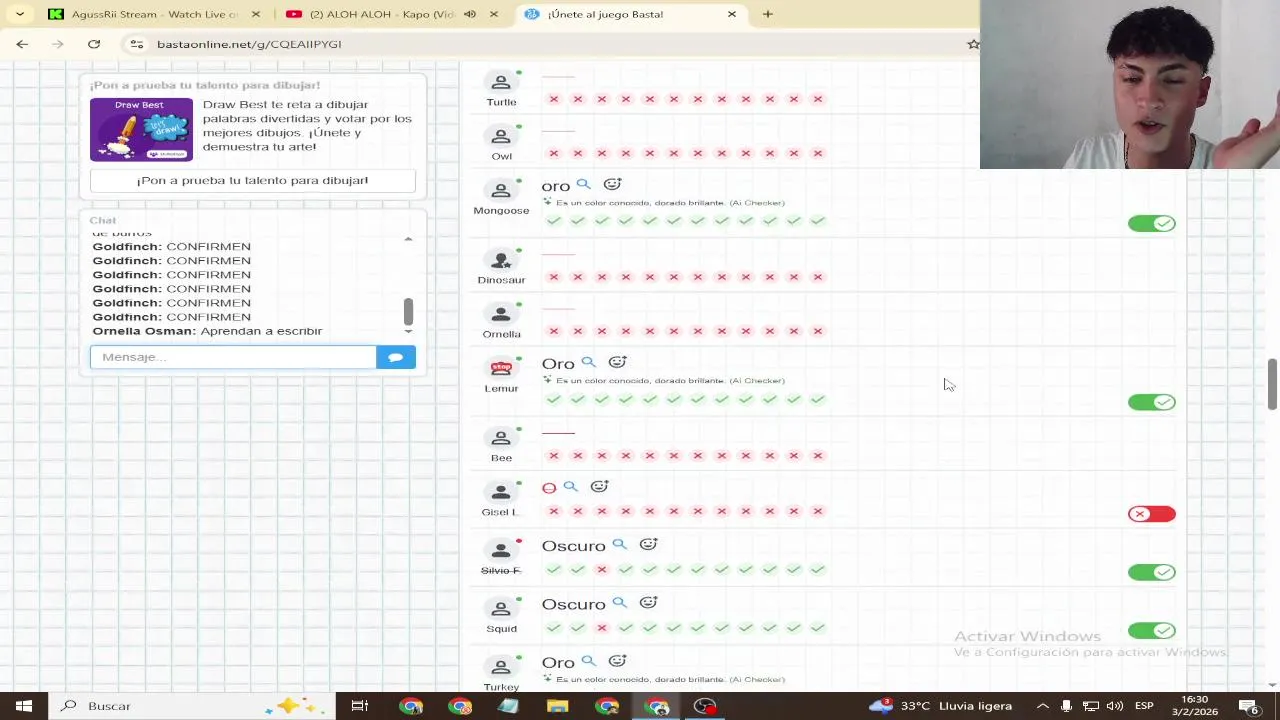React to Squid's Oscuro answer

pyautogui.click(x=649, y=603)
